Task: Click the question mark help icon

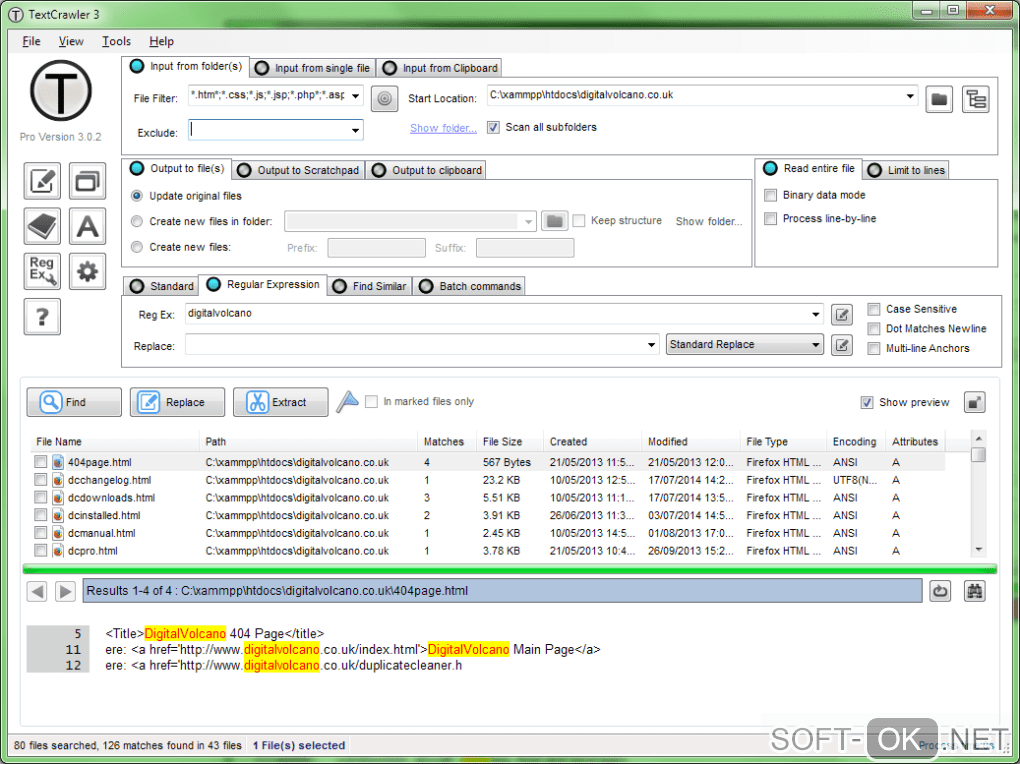Action: 42,316
